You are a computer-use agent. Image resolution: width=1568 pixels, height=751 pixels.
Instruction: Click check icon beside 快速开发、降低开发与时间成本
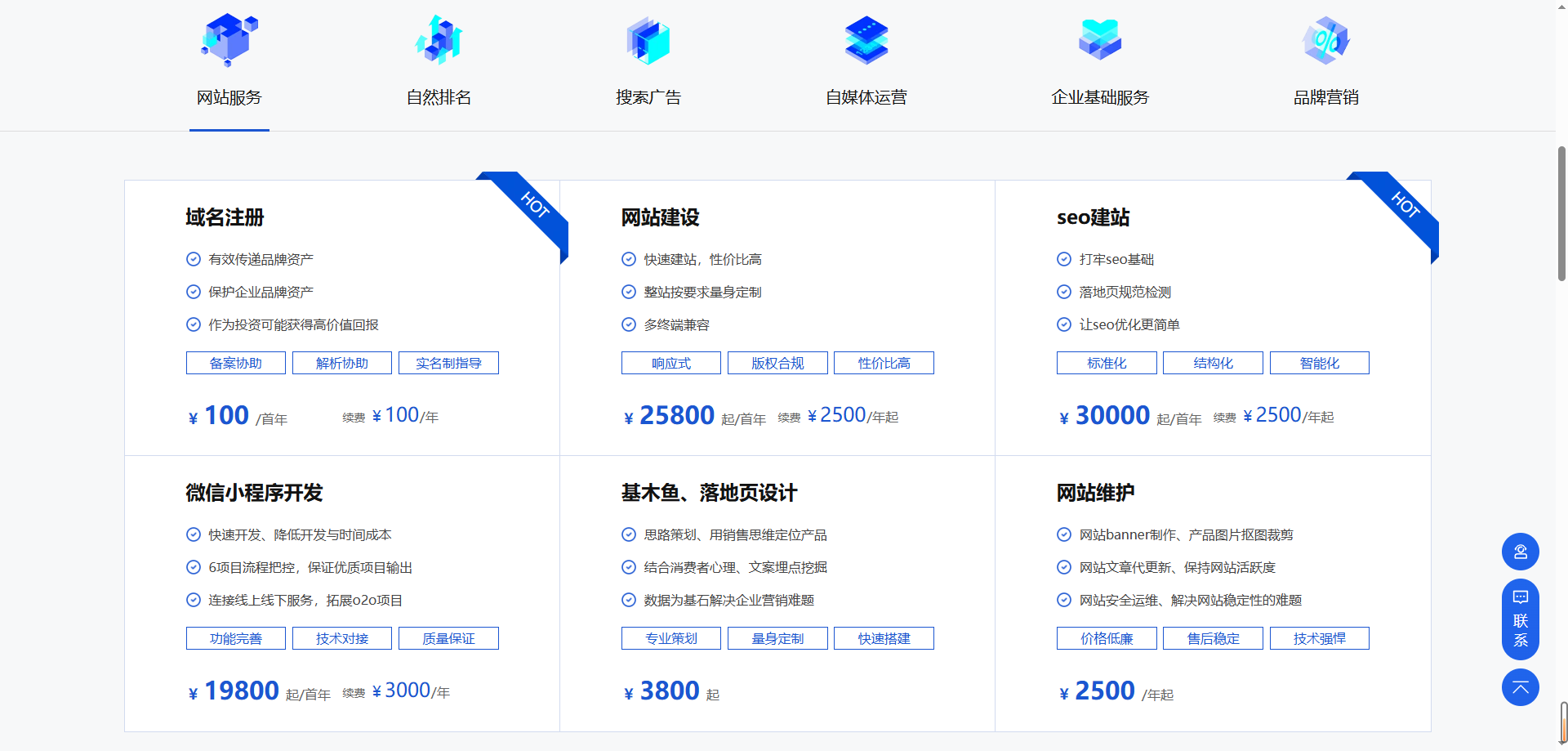(x=194, y=534)
